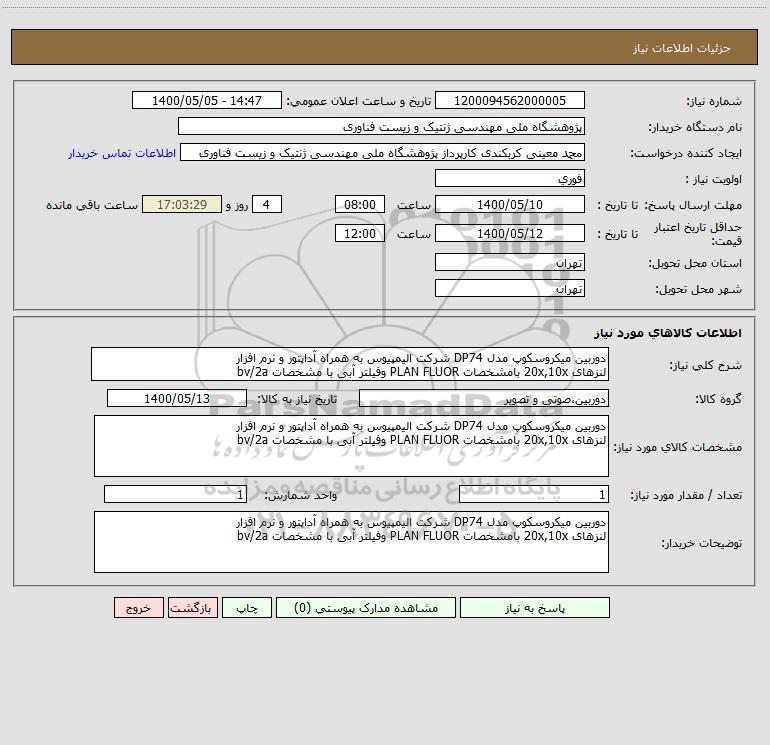Screen dimensions: 770x745
Task: Click the پاسخ به نیاز button
Action: [x=534, y=607]
